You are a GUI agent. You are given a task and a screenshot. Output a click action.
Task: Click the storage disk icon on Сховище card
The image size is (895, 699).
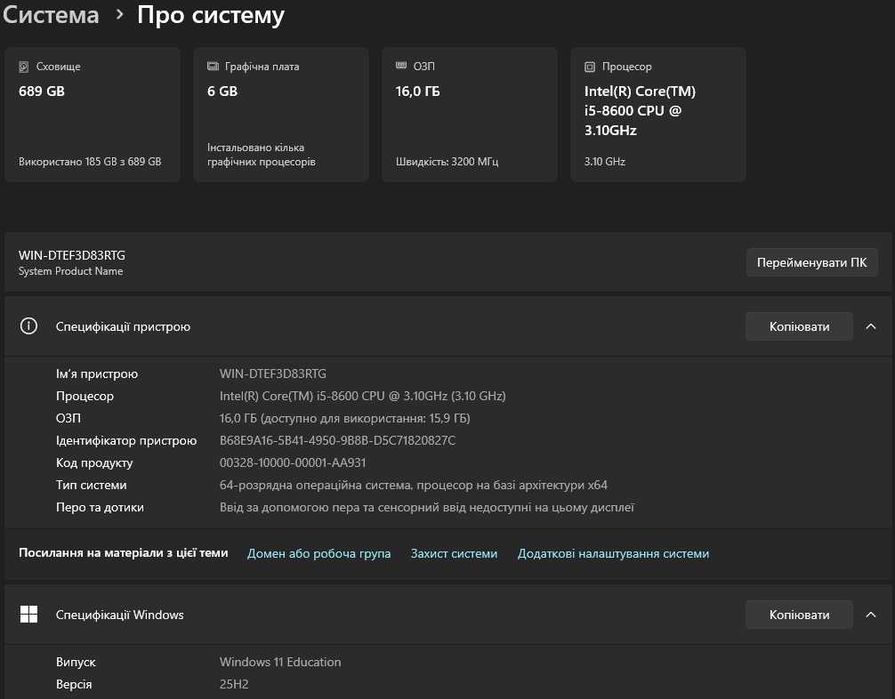pos(23,67)
